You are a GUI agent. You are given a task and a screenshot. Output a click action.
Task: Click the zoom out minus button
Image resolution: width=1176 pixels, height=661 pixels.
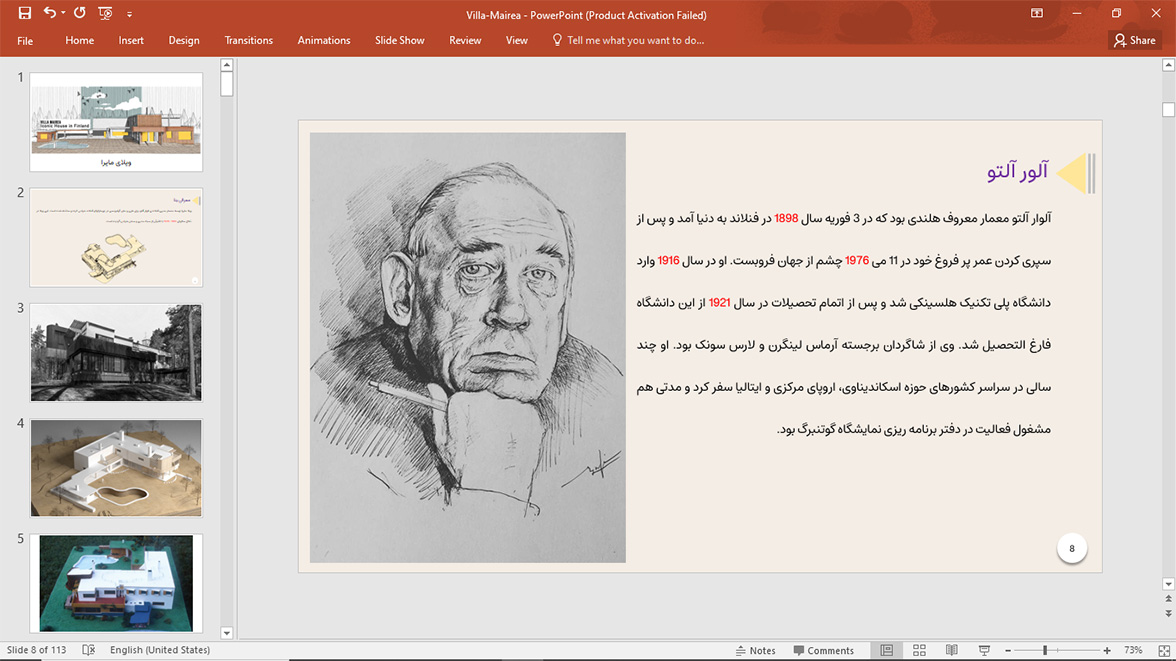[x=1008, y=650]
